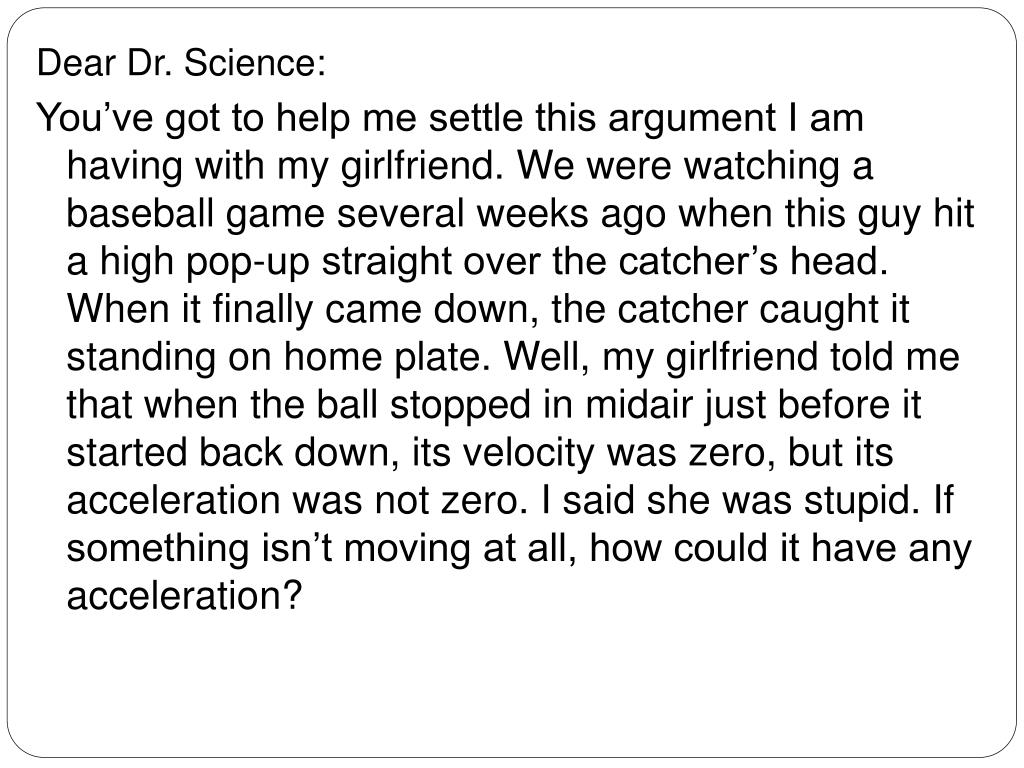Click the blank area below the paragraph

click(512, 686)
